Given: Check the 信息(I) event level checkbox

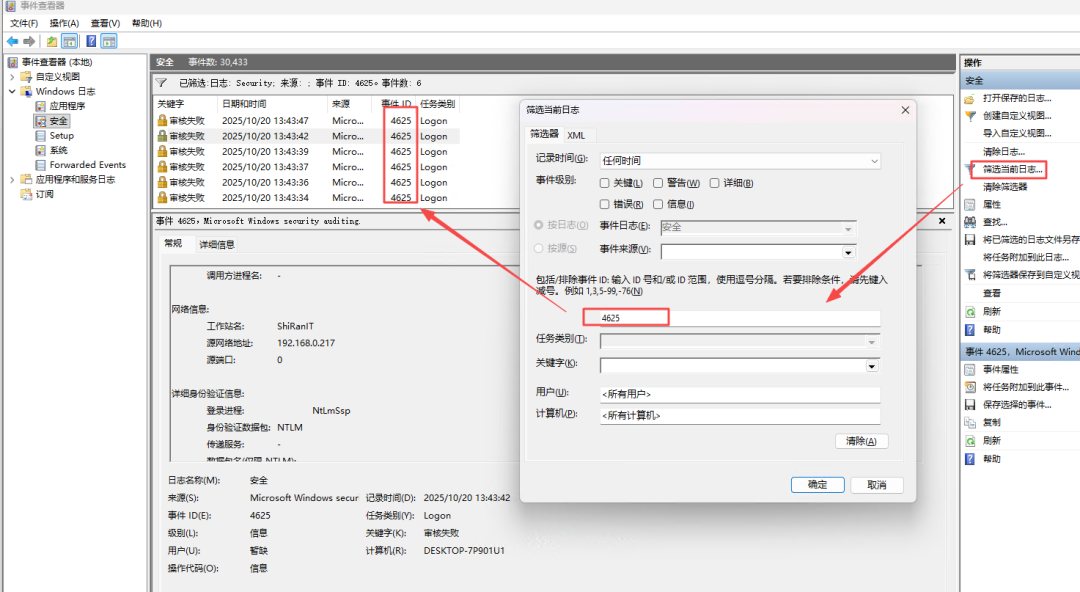Looking at the screenshot, I should [658, 204].
